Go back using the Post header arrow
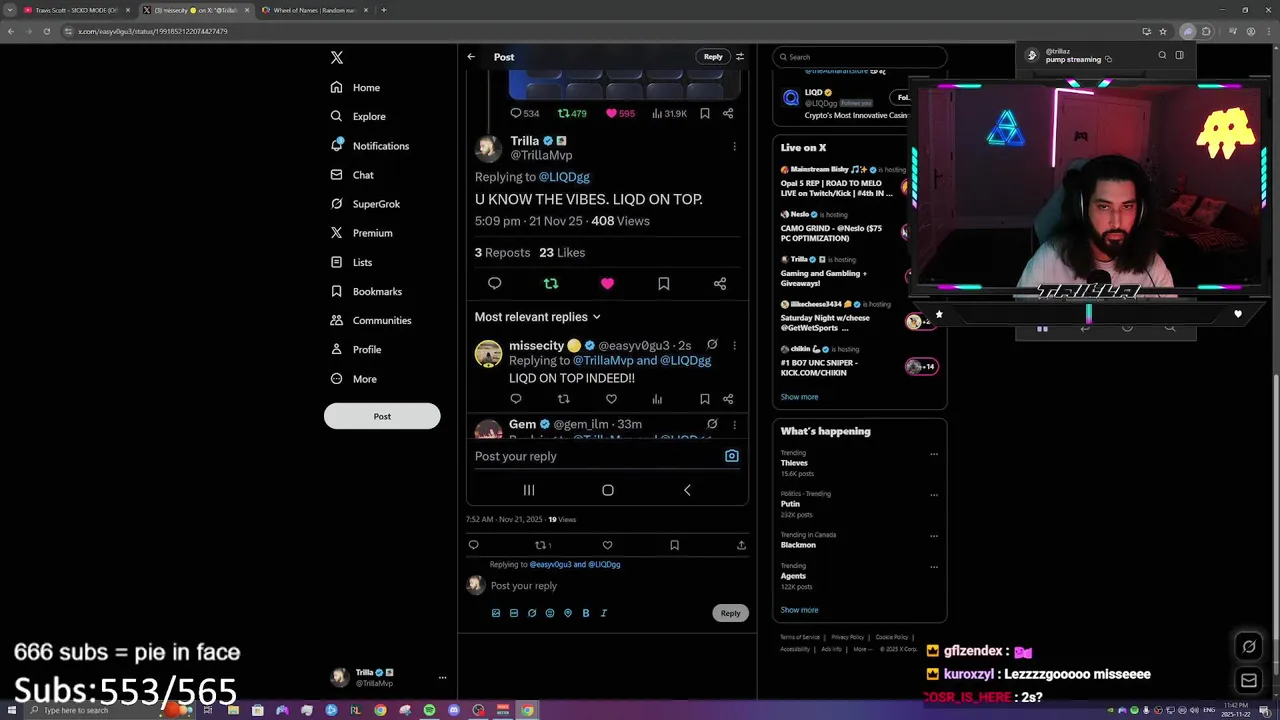The width and height of the screenshot is (1280, 720). coord(471,57)
